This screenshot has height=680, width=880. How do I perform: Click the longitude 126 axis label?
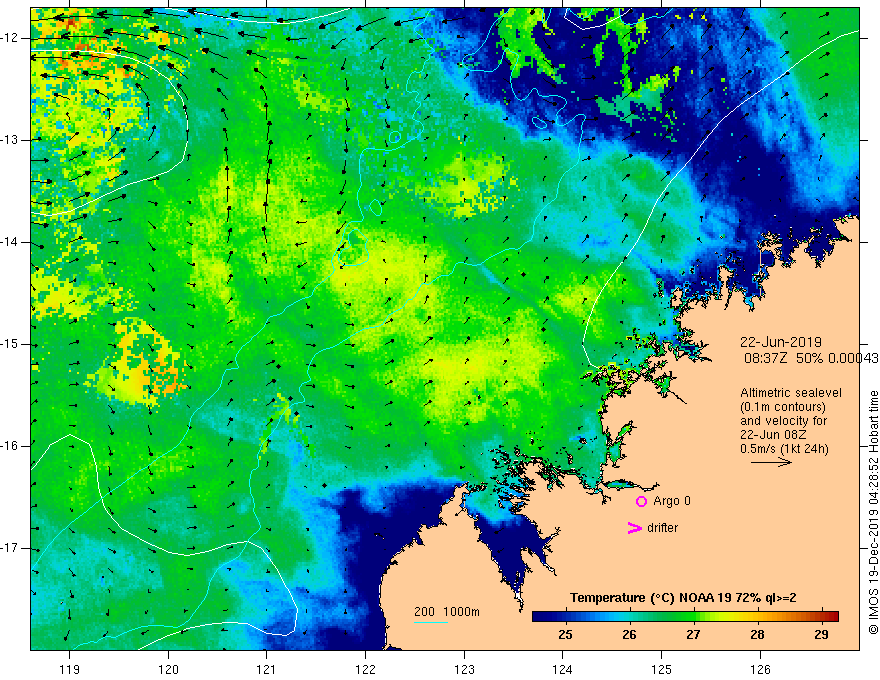760,669
